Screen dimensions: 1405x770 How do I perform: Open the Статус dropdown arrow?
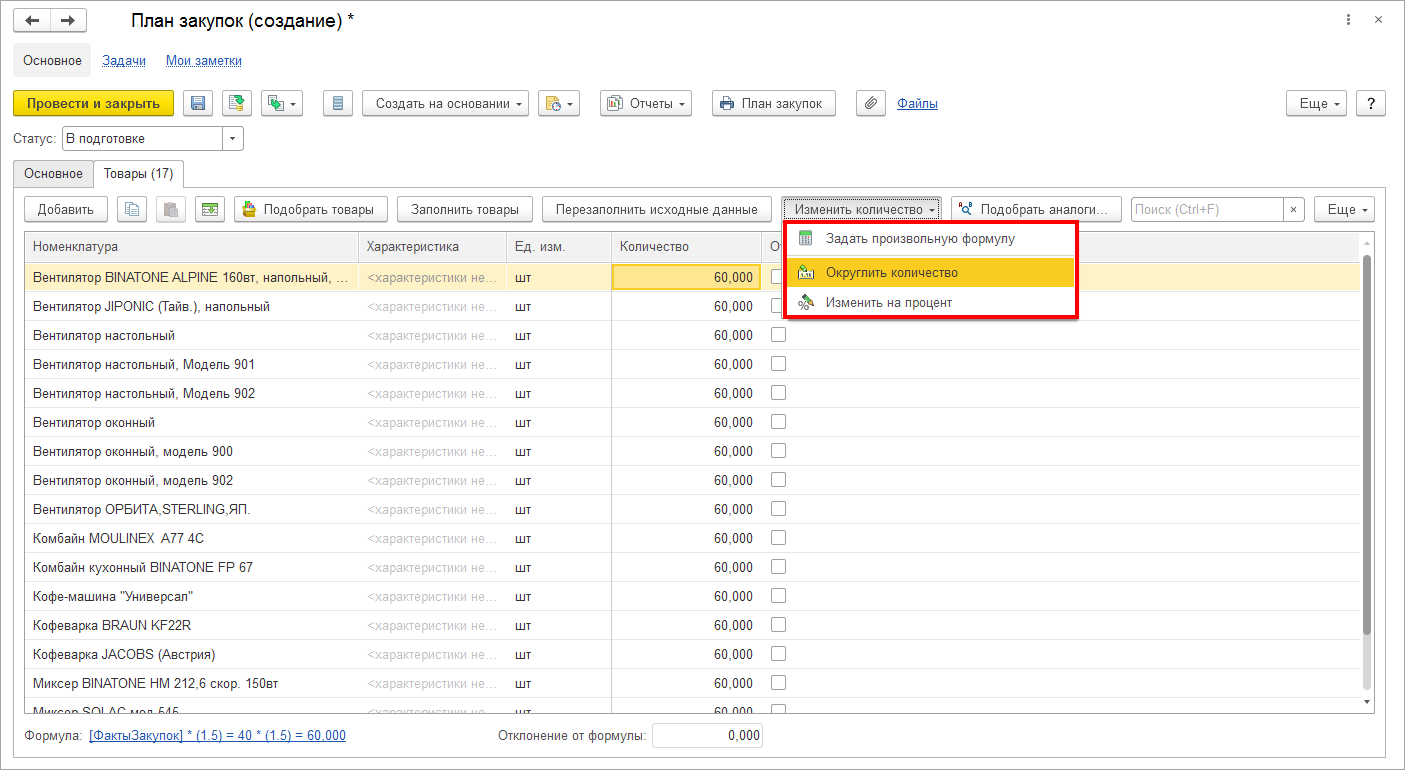233,138
